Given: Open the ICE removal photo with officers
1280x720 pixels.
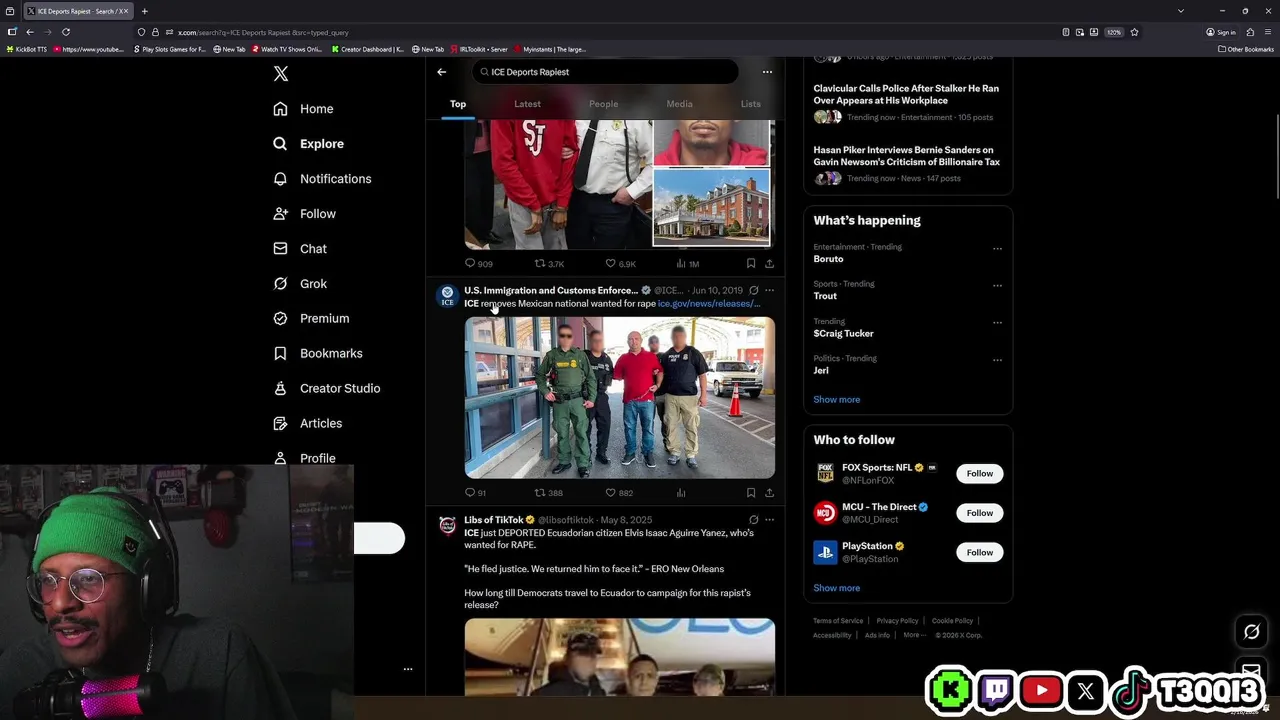Looking at the screenshot, I should [x=619, y=398].
